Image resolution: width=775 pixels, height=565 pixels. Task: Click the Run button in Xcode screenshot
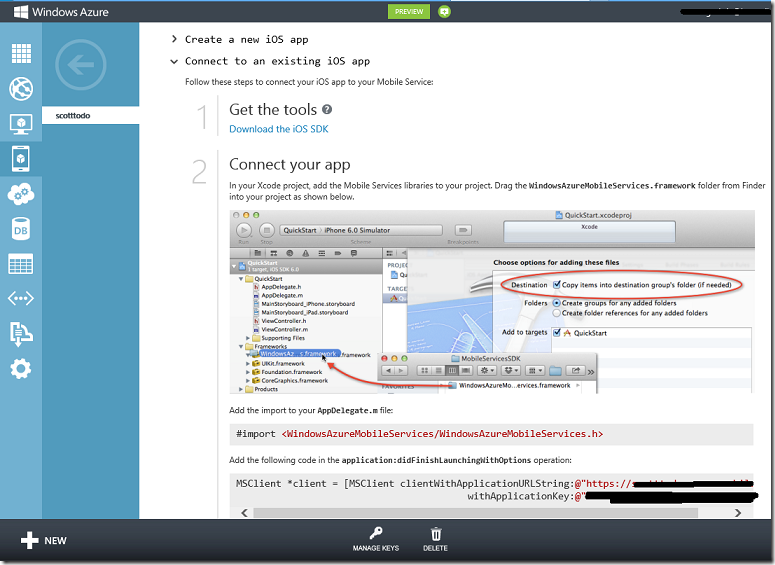click(244, 230)
